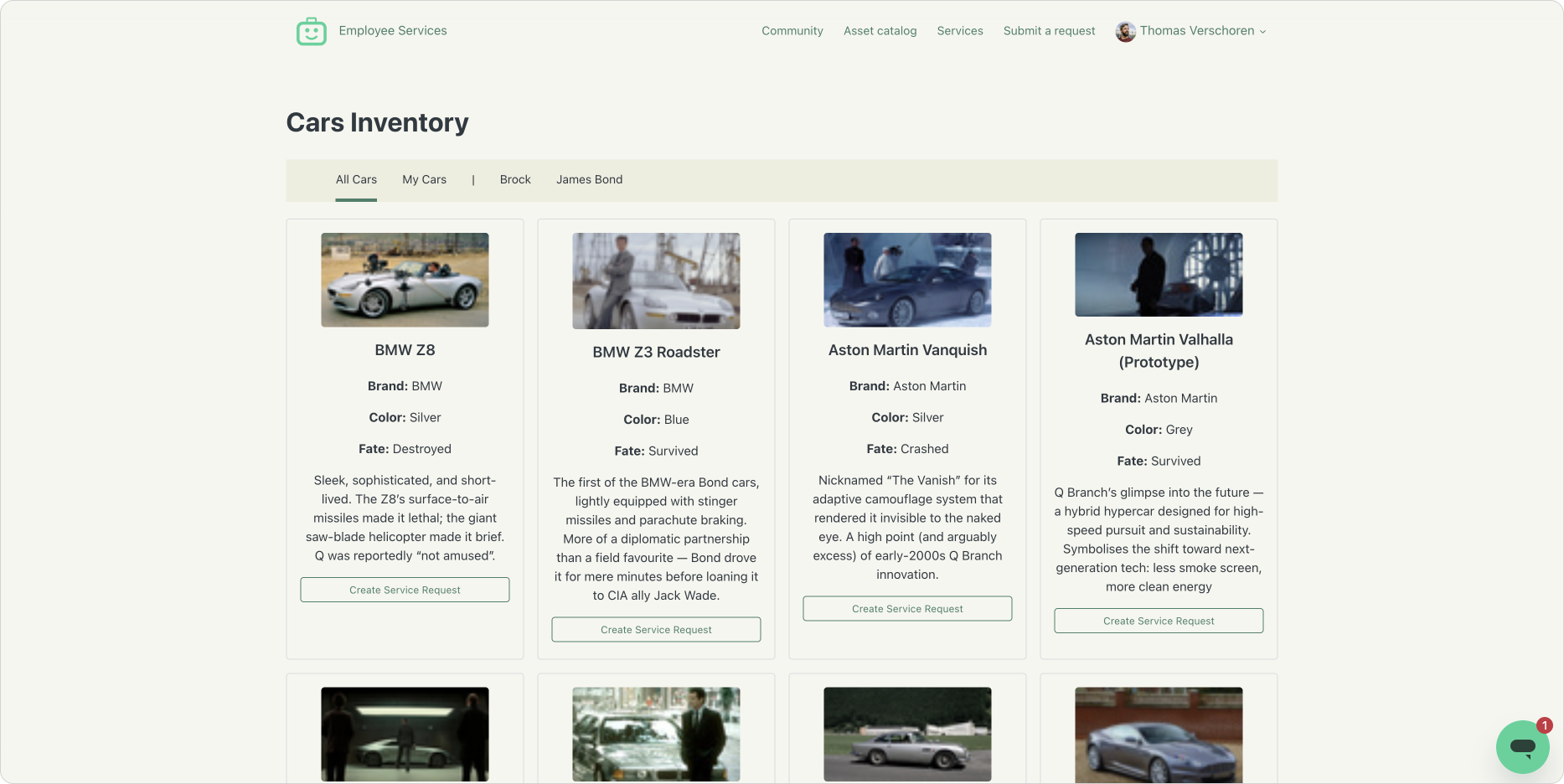Click 'Color: Silver' on the BMW Z8 card
The image size is (1564, 784).
click(x=405, y=418)
